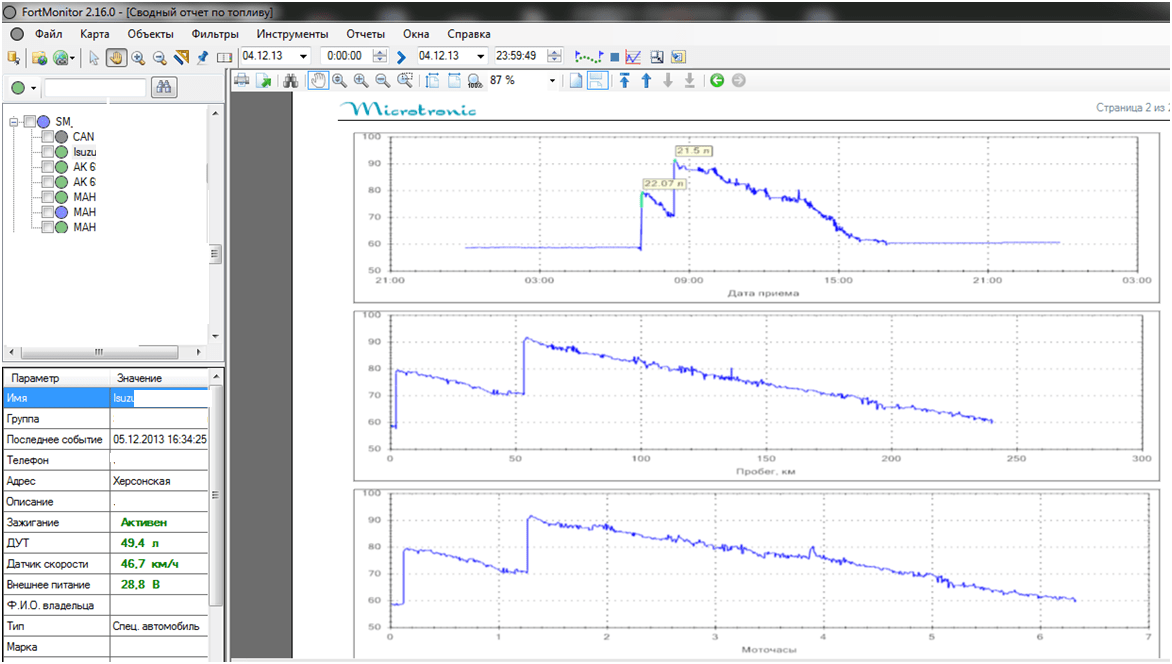The width and height of the screenshot is (1172, 664).
Task: Click the dotted route track icon
Action: (x=589, y=57)
